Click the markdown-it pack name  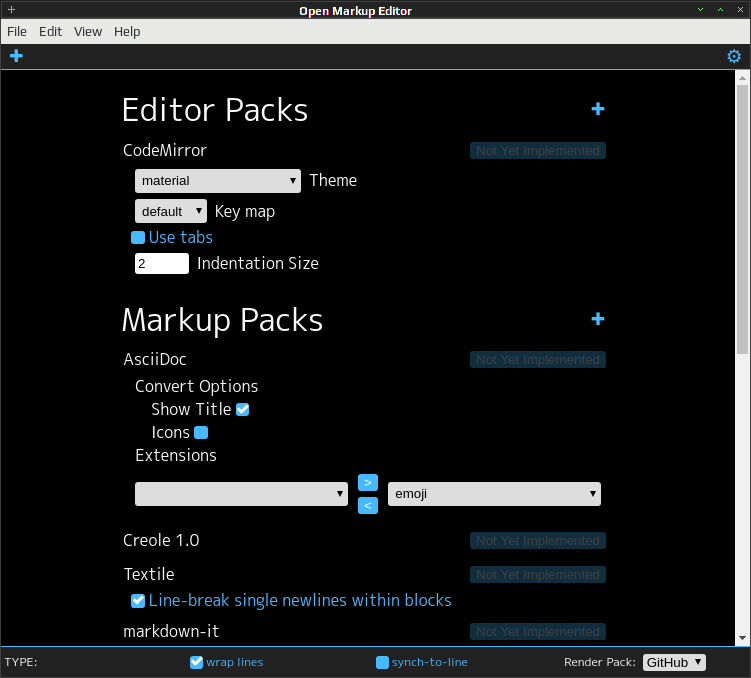[171, 632]
